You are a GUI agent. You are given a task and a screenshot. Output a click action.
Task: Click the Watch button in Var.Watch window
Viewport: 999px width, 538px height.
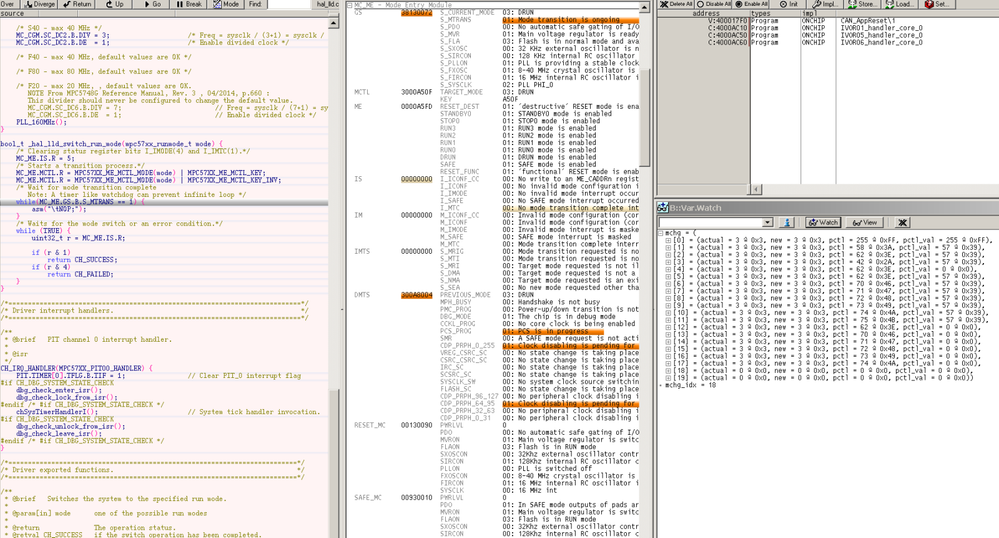coord(823,222)
